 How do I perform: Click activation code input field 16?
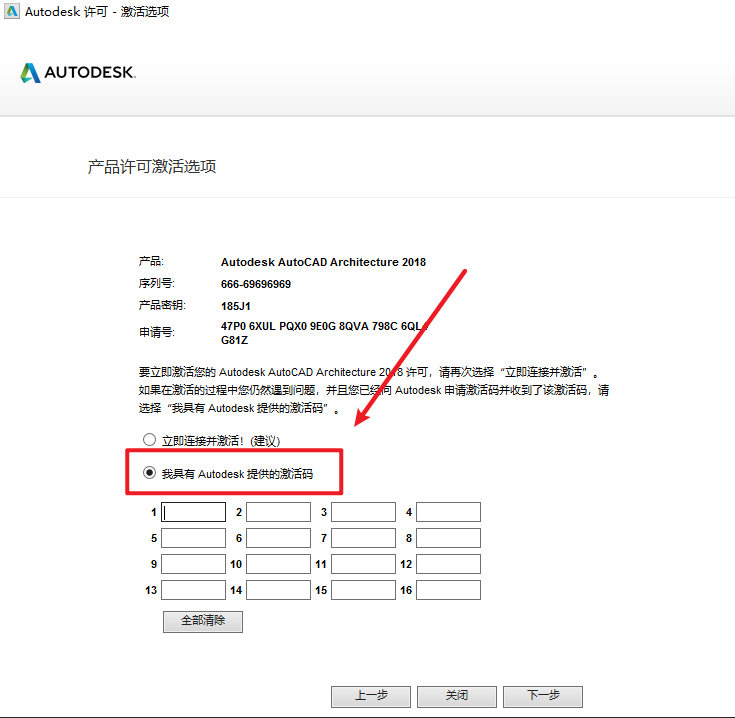tap(448, 590)
